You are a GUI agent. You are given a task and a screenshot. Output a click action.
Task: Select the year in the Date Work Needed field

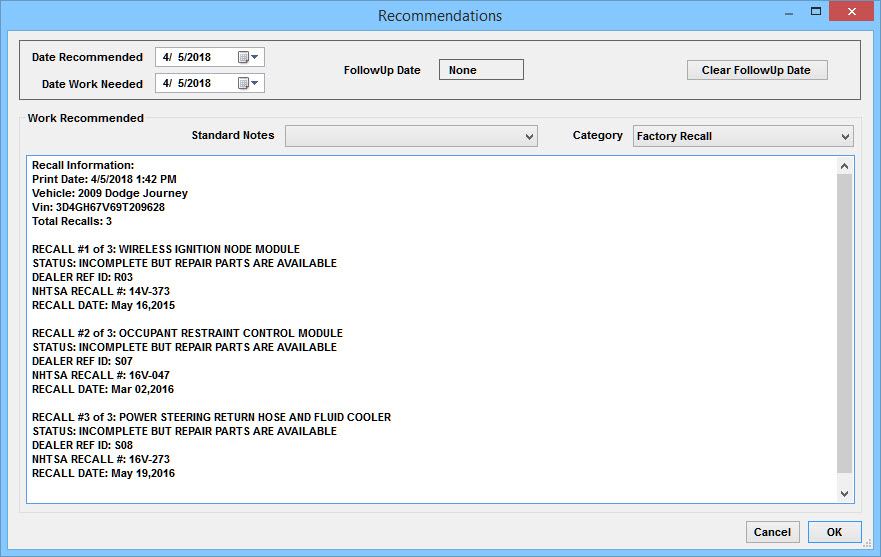[200, 83]
